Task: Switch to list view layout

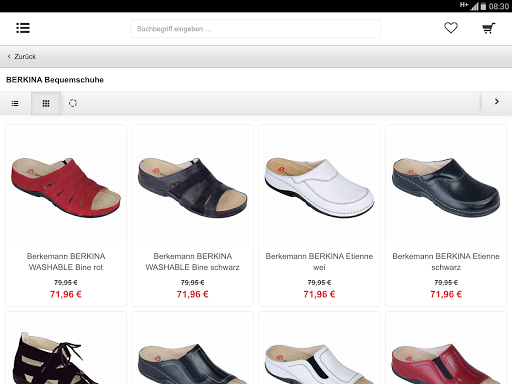Action: [15, 103]
